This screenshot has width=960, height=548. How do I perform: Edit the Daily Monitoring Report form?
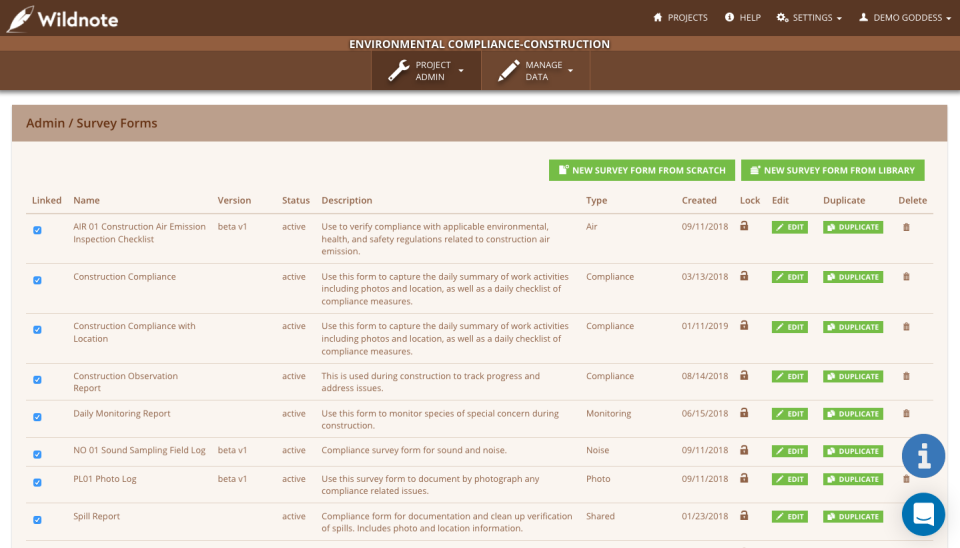(790, 414)
